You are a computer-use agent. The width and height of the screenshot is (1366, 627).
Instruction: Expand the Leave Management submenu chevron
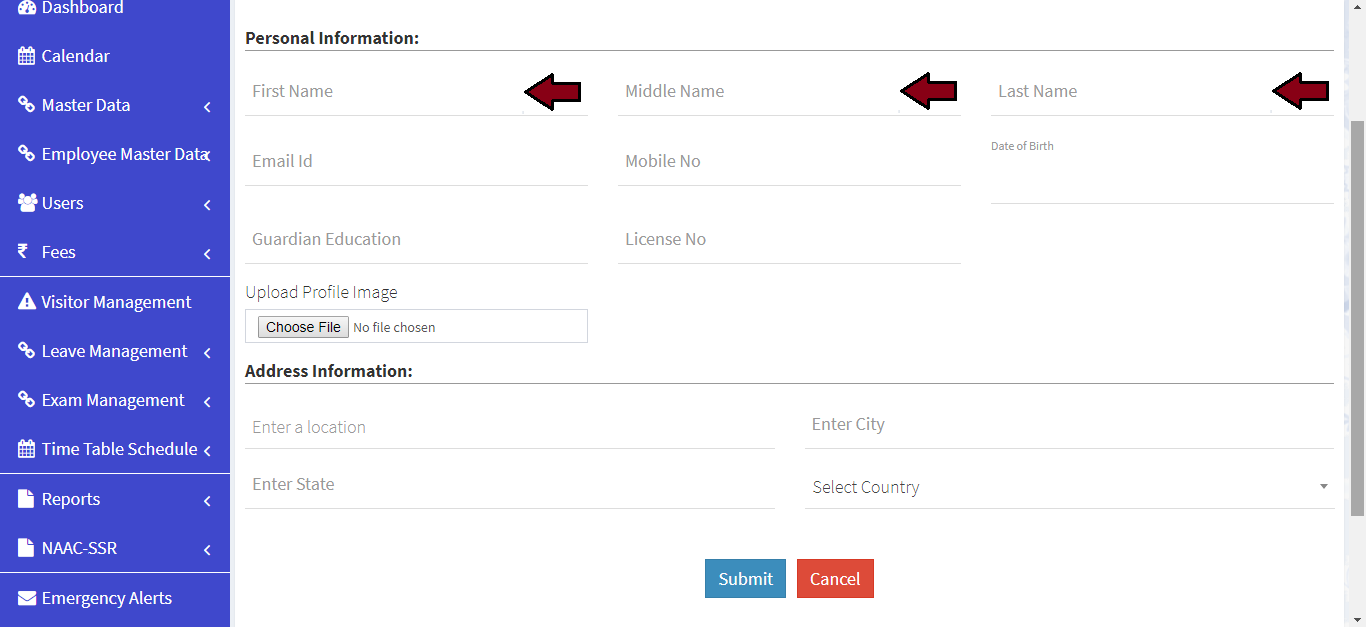(x=207, y=352)
